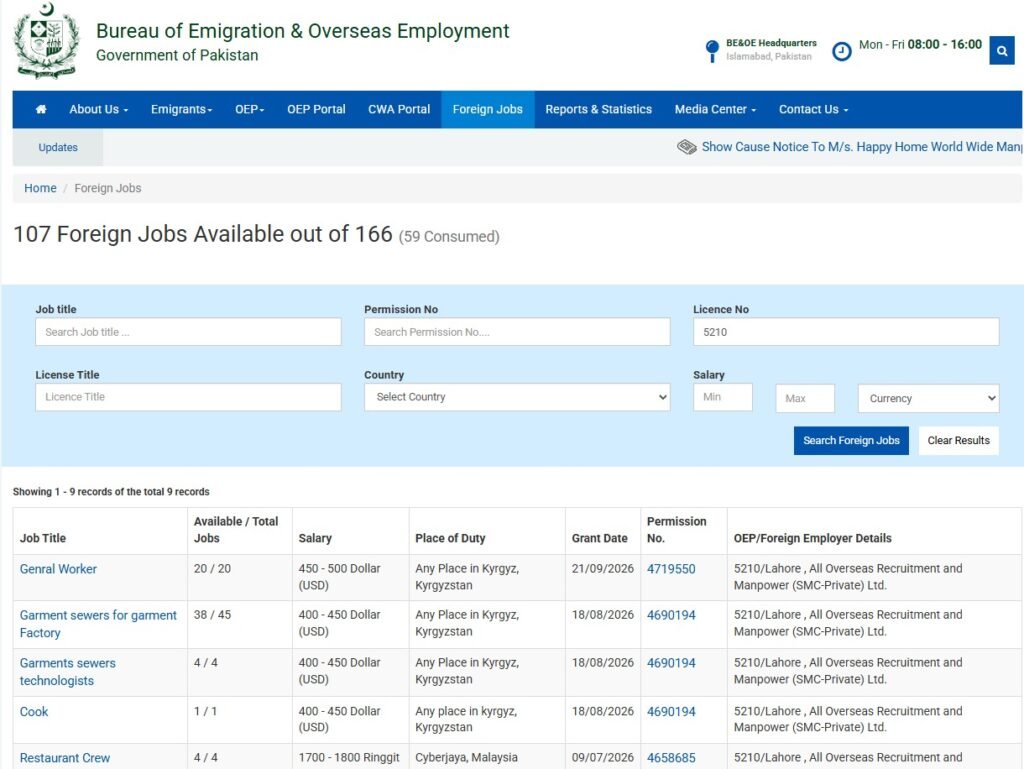Click the salary Min input field
This screenshot has width=1024, height=769.
[722, 397]
